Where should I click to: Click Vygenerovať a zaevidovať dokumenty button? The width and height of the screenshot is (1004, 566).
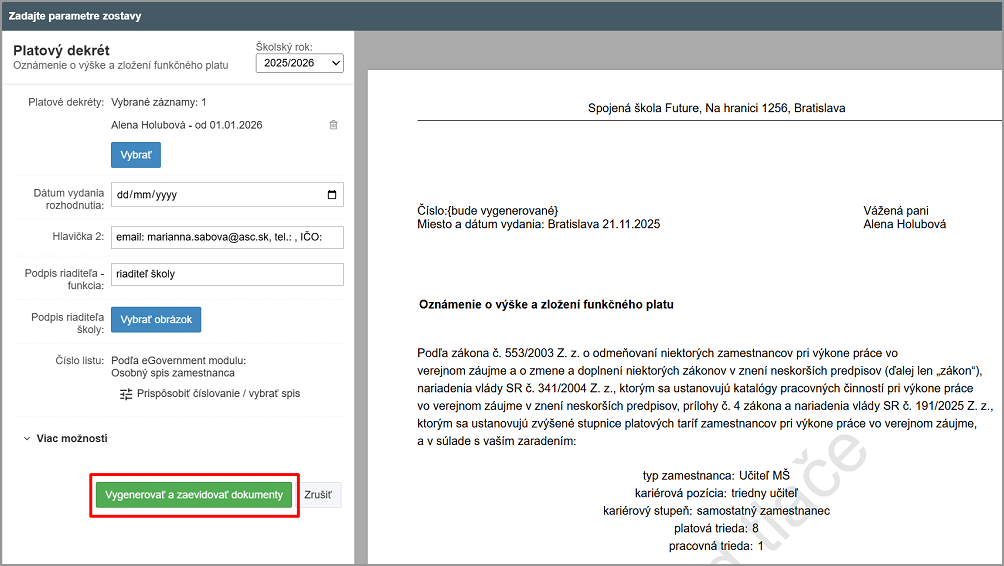(x=195, y=495)
